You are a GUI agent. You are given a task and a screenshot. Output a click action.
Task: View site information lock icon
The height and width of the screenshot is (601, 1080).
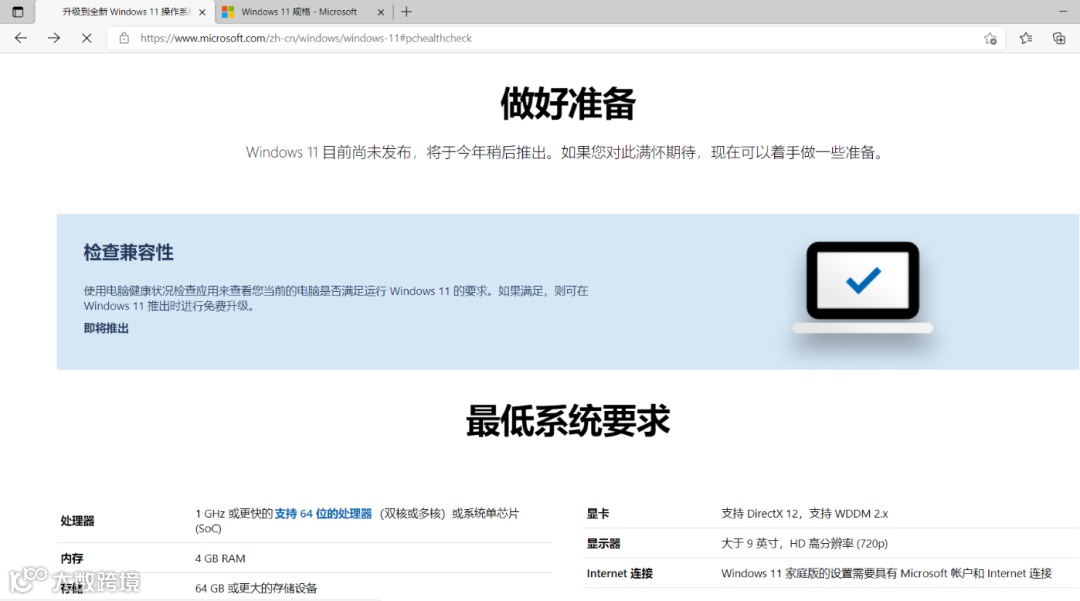(x=124, y=38)
